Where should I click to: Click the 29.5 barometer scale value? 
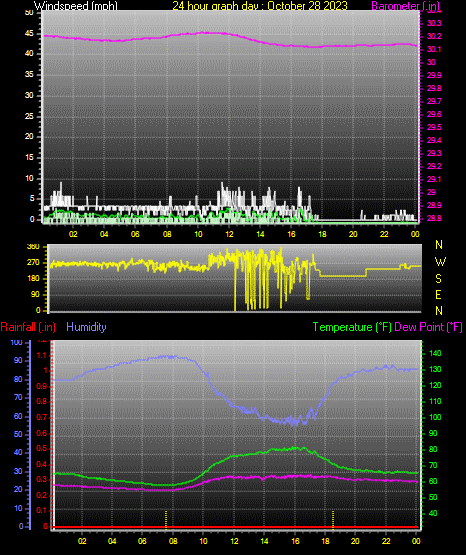[434, 127]
